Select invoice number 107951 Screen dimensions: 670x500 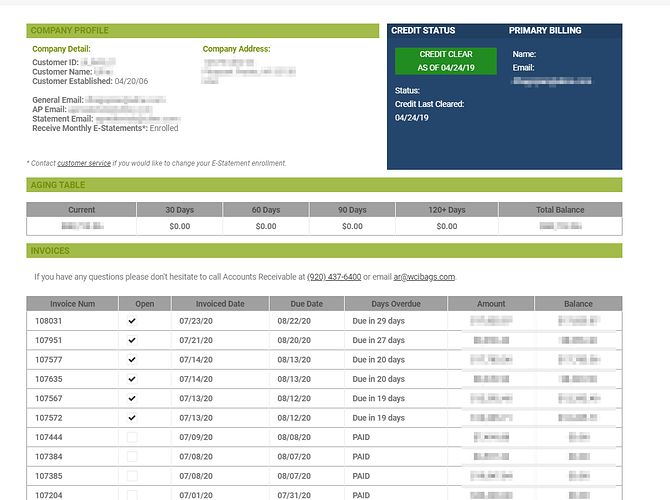coord(48,340)
